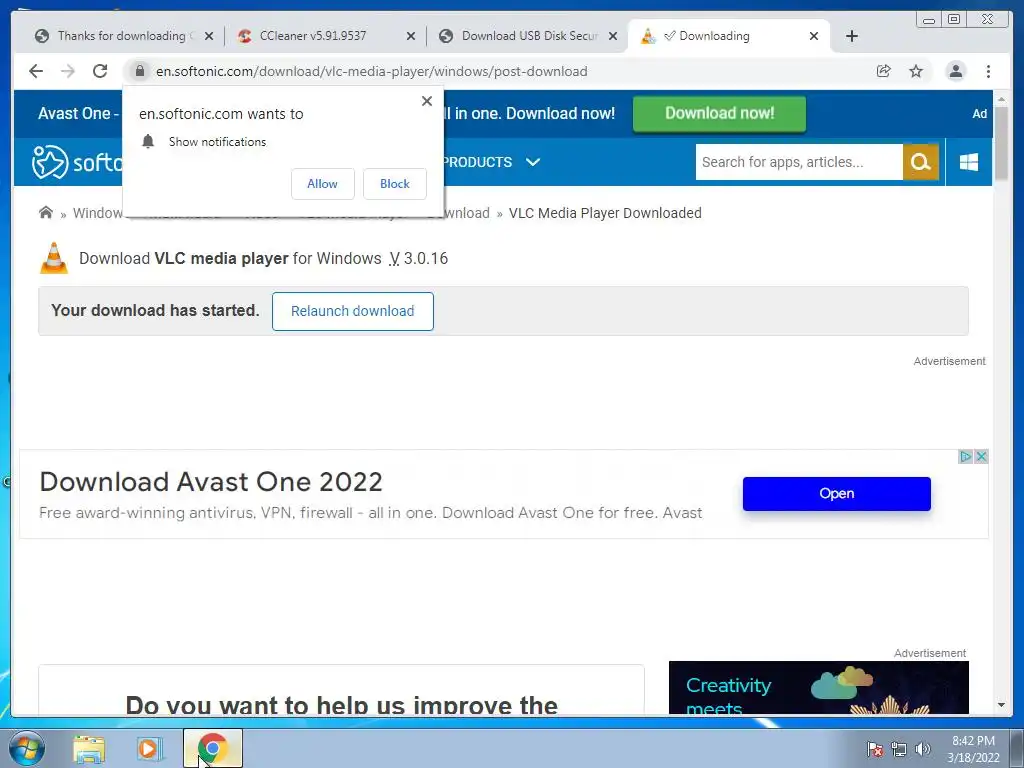This screenshot has height=768, width=1024.
Task: Click the Search for apps, articles field
Action: [x=799, y=162]
